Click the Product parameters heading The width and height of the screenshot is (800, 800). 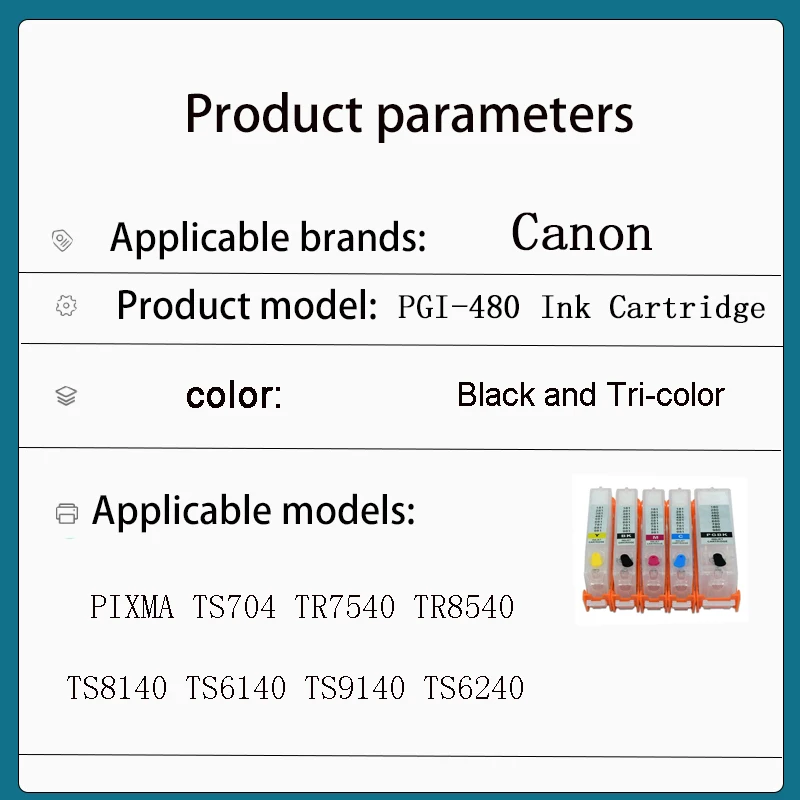click(409, 113)
